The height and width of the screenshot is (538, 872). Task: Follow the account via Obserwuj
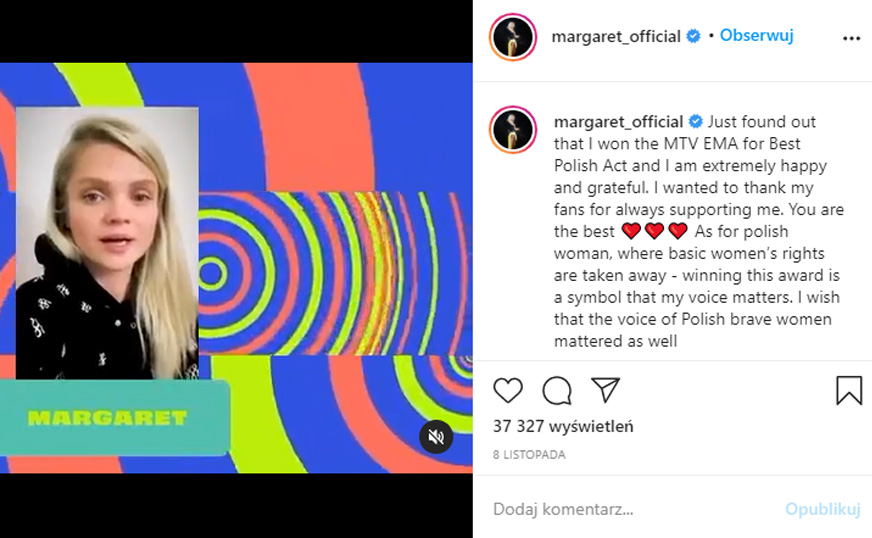pyautogui.click(x=756, y=36)
